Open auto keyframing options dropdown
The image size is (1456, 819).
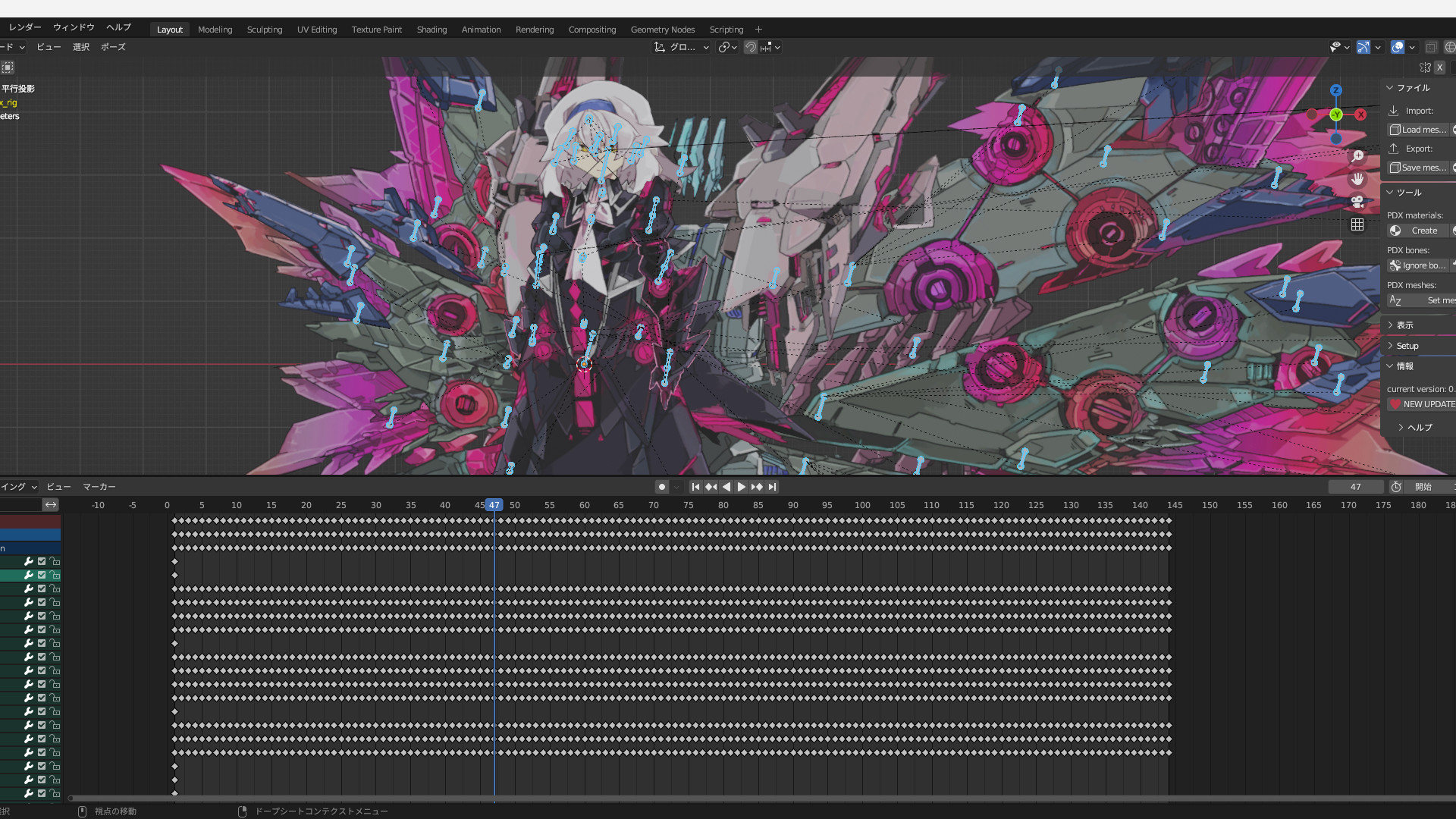click(x=676, y=487)
